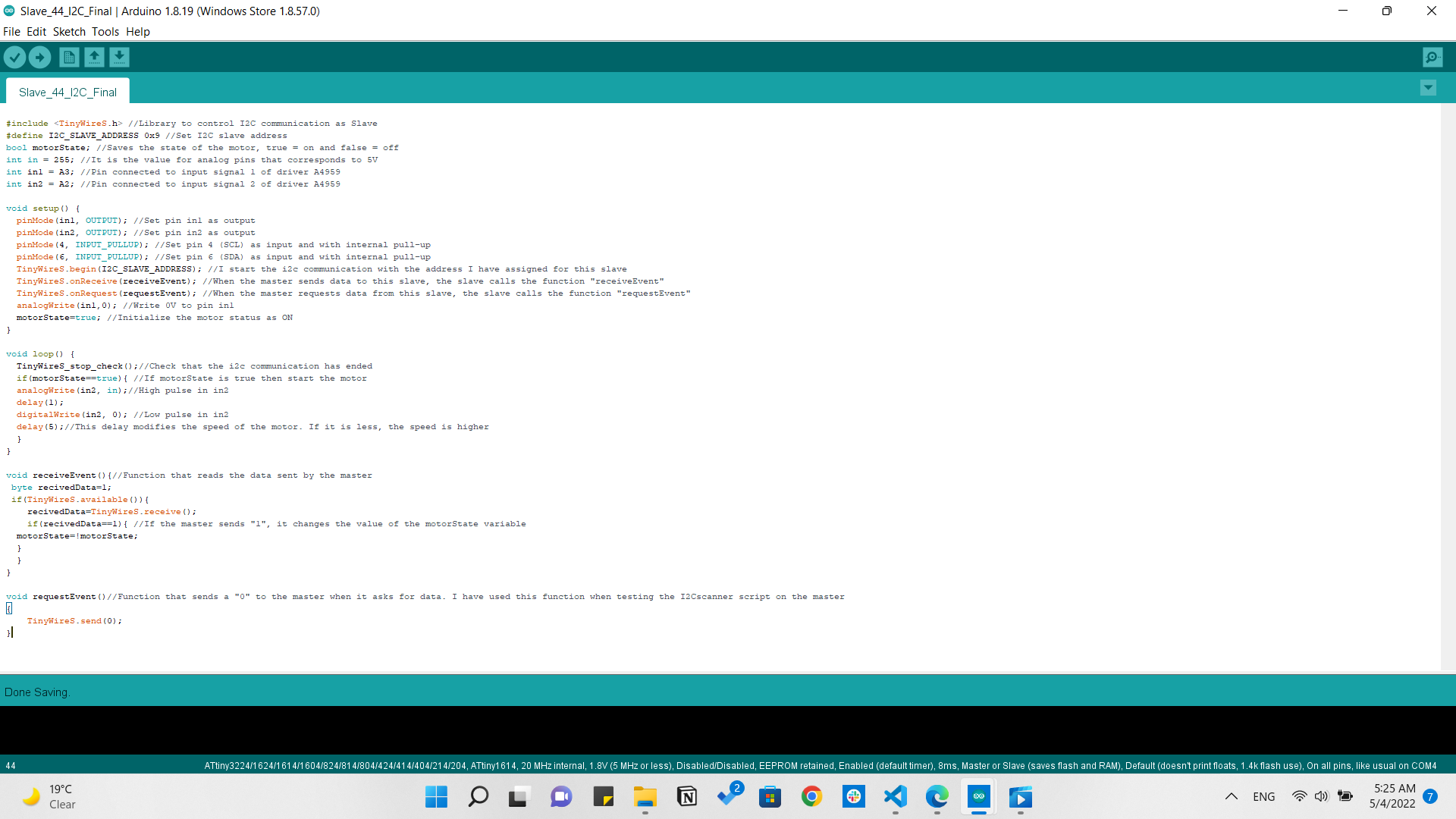Open the tab options dropdown arrow
This screenshot has width=1456, height=819.
(1428, 88)
